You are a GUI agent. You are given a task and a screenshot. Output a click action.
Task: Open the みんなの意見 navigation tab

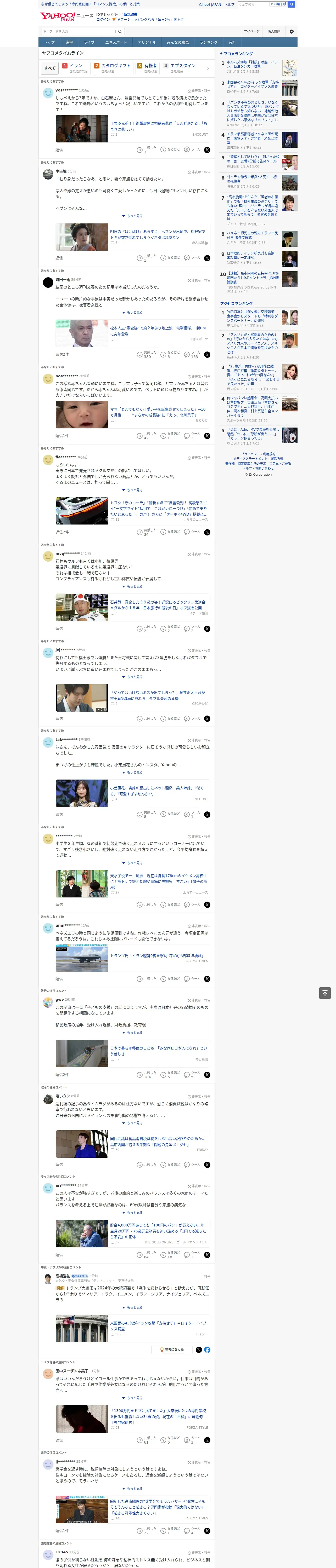tap(178, 43)
